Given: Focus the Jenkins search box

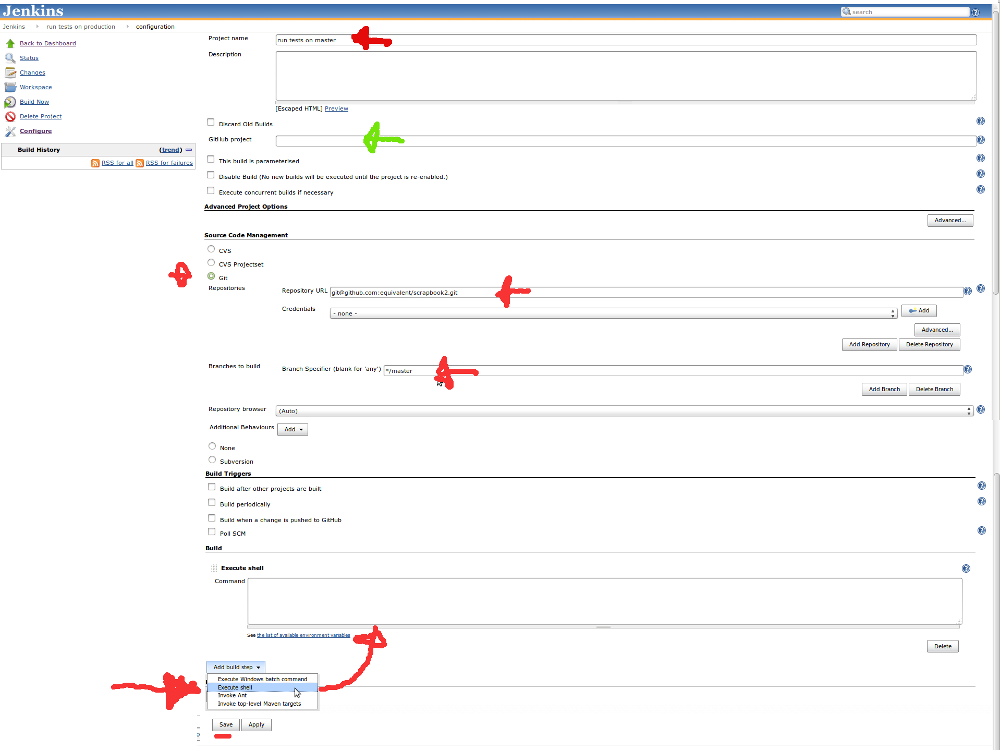Looking at the screenshot, I should (905, 12).
